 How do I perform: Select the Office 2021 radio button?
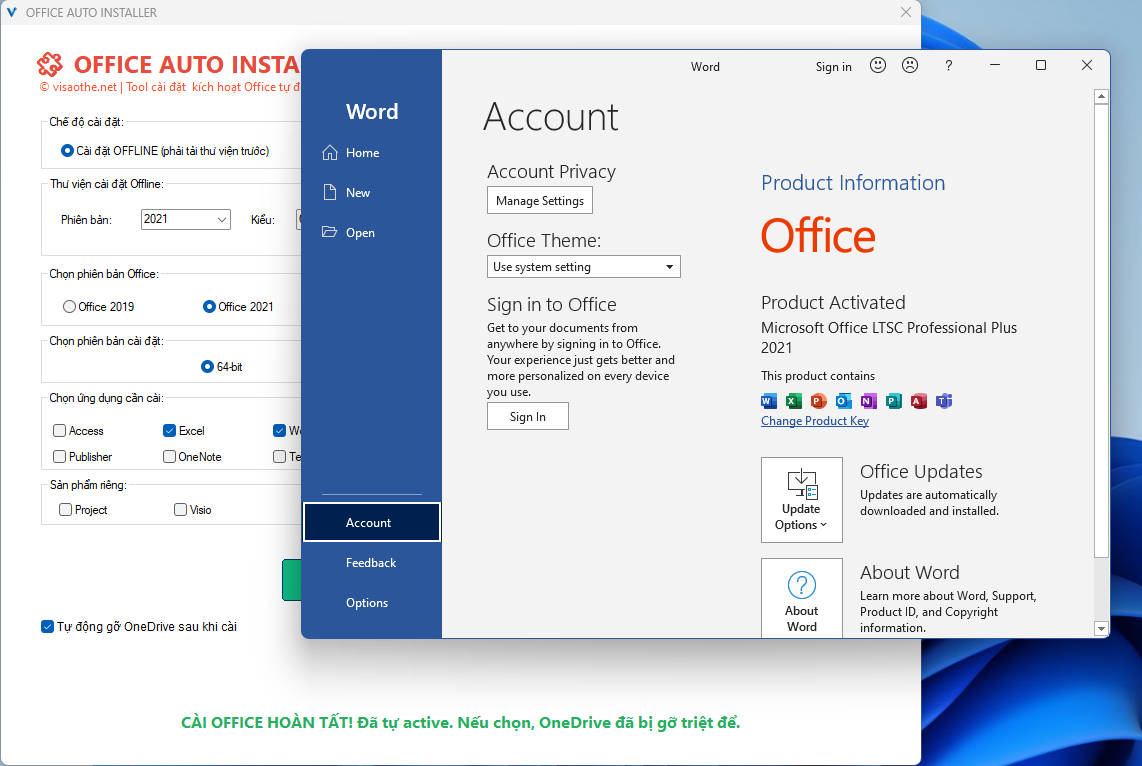[209, 307]
